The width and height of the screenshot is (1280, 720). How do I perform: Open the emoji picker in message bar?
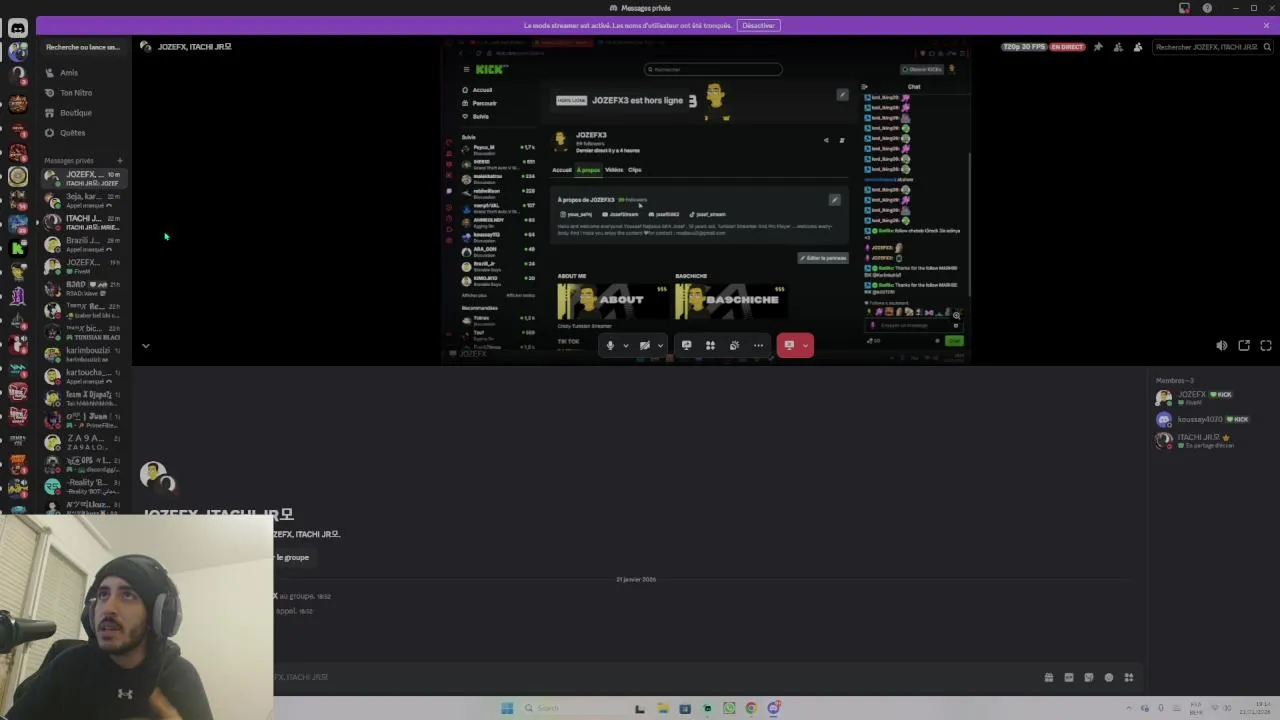point(1109,677)
